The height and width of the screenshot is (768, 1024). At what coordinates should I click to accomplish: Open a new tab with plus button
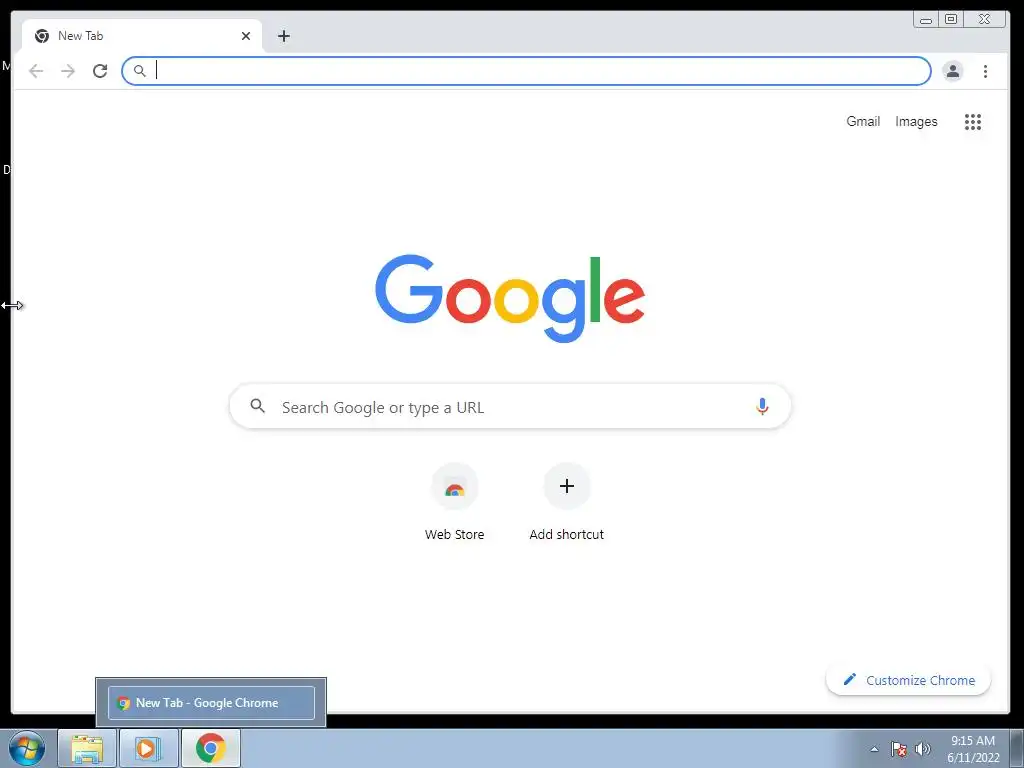pos(283,36)
